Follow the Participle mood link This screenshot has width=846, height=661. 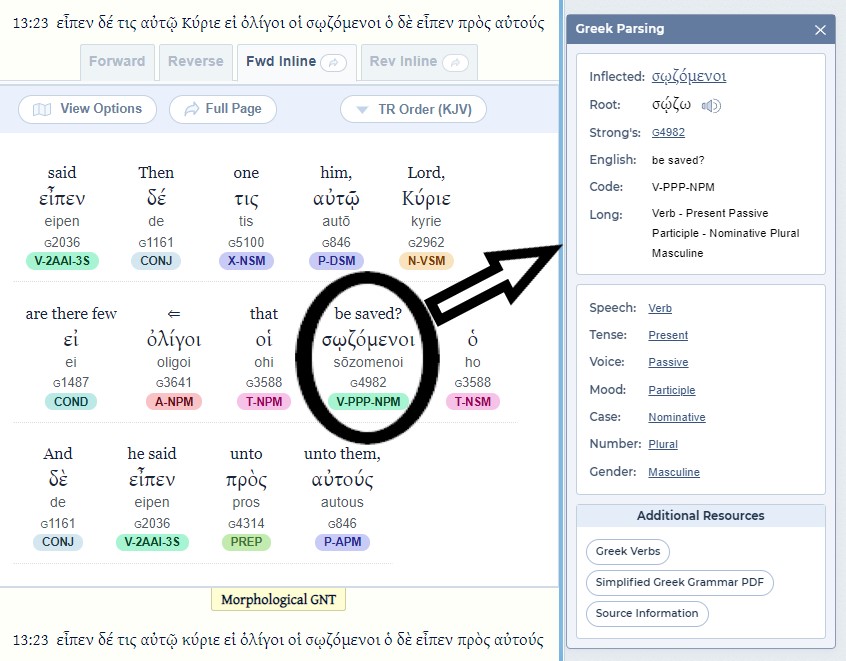click(x=671, y=390)
